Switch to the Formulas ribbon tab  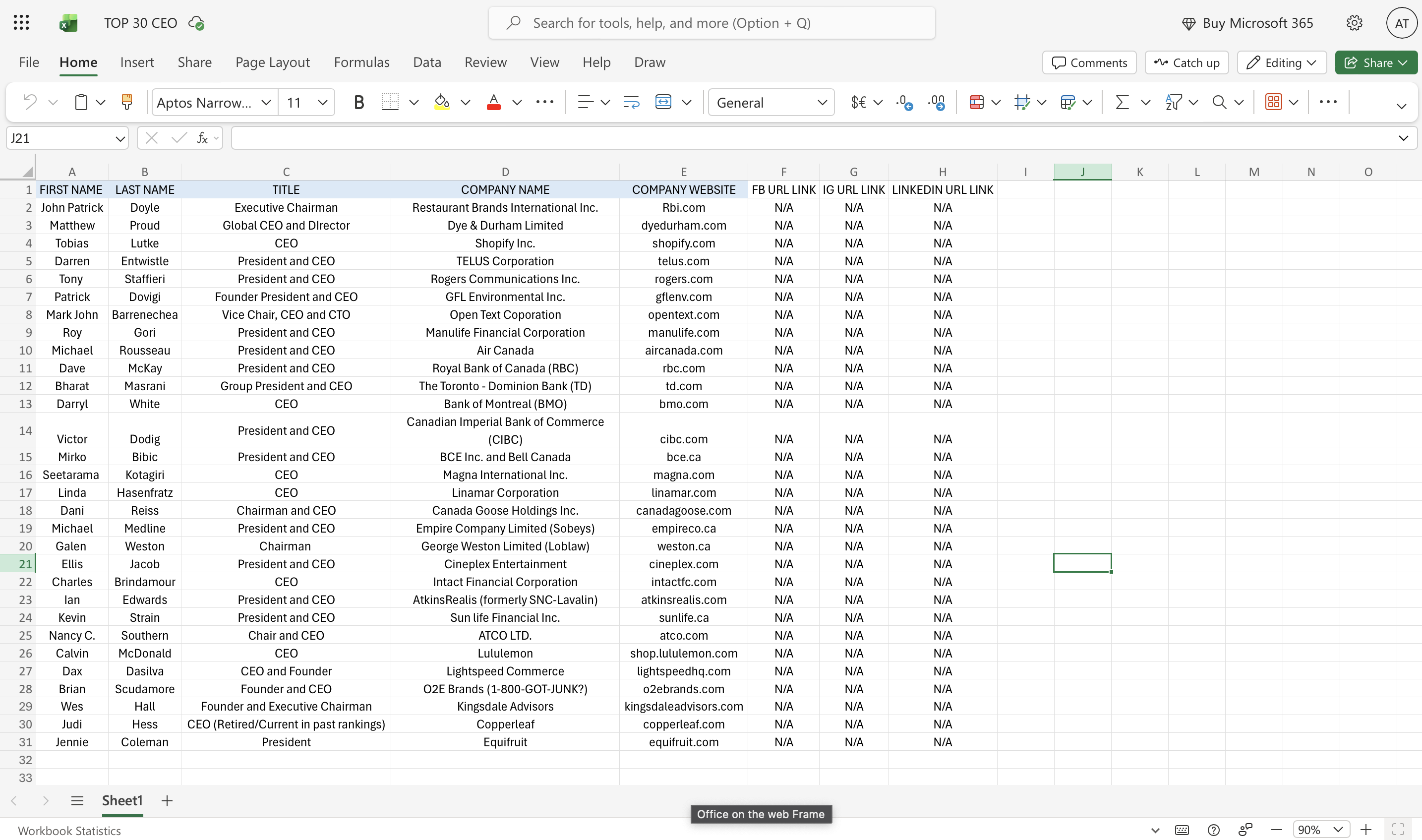361,62
